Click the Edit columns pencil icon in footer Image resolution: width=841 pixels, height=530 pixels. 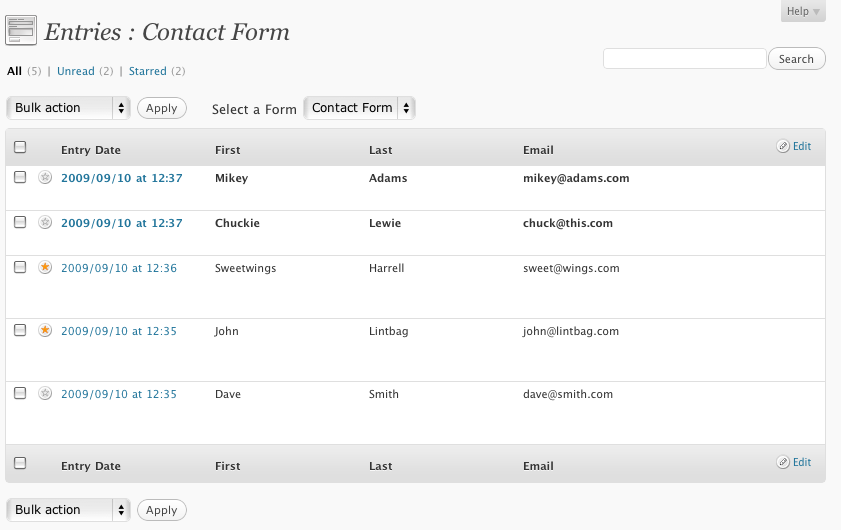783,462
